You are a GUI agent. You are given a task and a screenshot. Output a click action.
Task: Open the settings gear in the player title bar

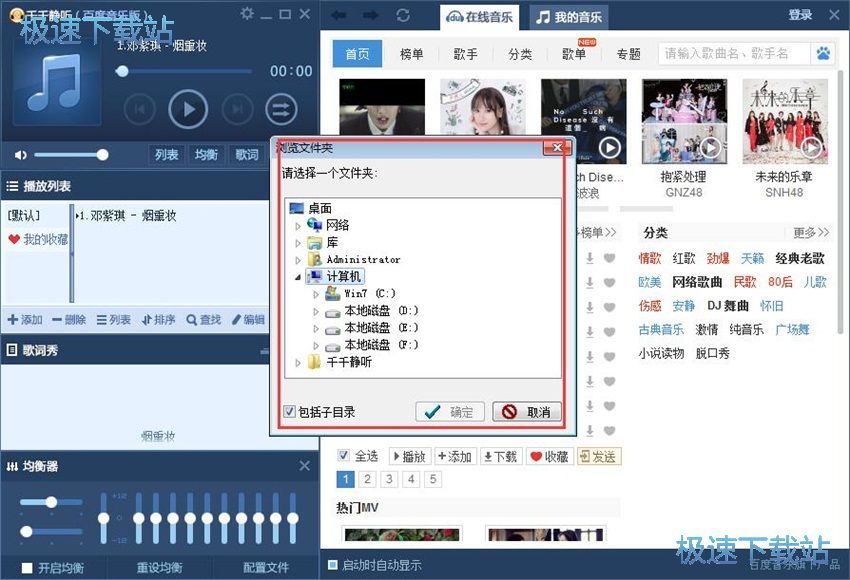click(247, 13)
